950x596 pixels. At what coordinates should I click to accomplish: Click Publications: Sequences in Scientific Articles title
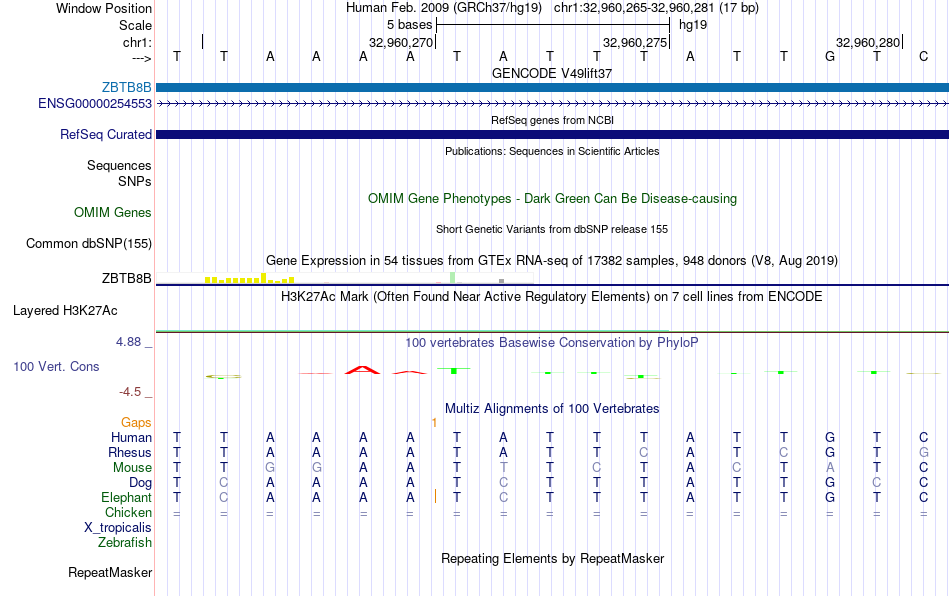tap(552, 151)
